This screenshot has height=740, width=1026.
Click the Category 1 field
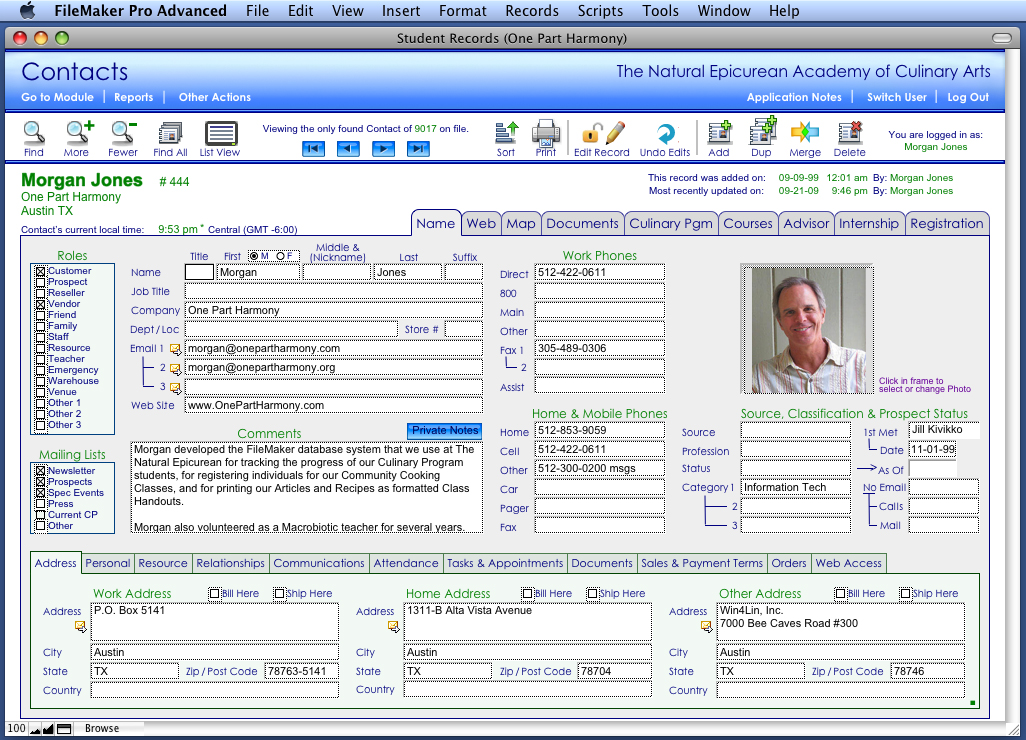(x=796, y=487)
